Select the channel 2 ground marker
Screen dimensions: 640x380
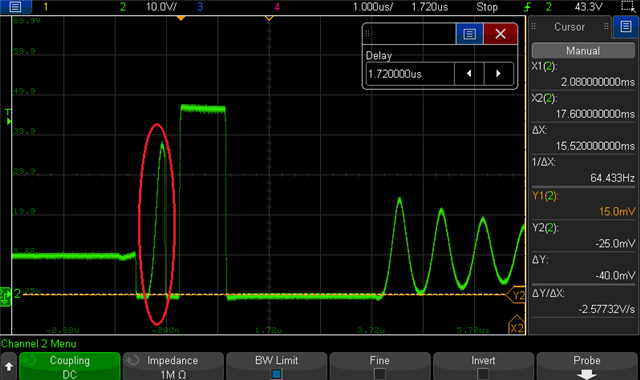pyautogui.click(x=6, y=296)
